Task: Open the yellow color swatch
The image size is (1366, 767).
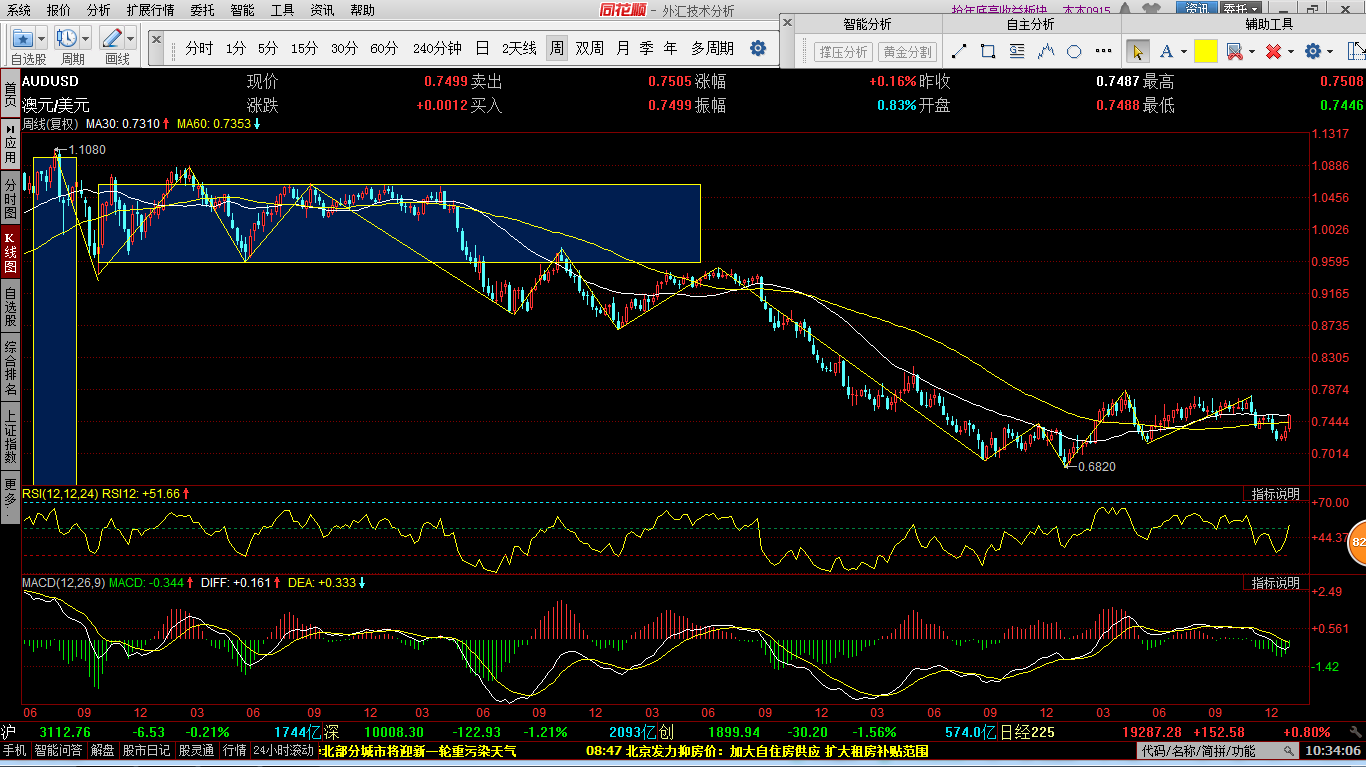Action: (x=1206, y=51)
